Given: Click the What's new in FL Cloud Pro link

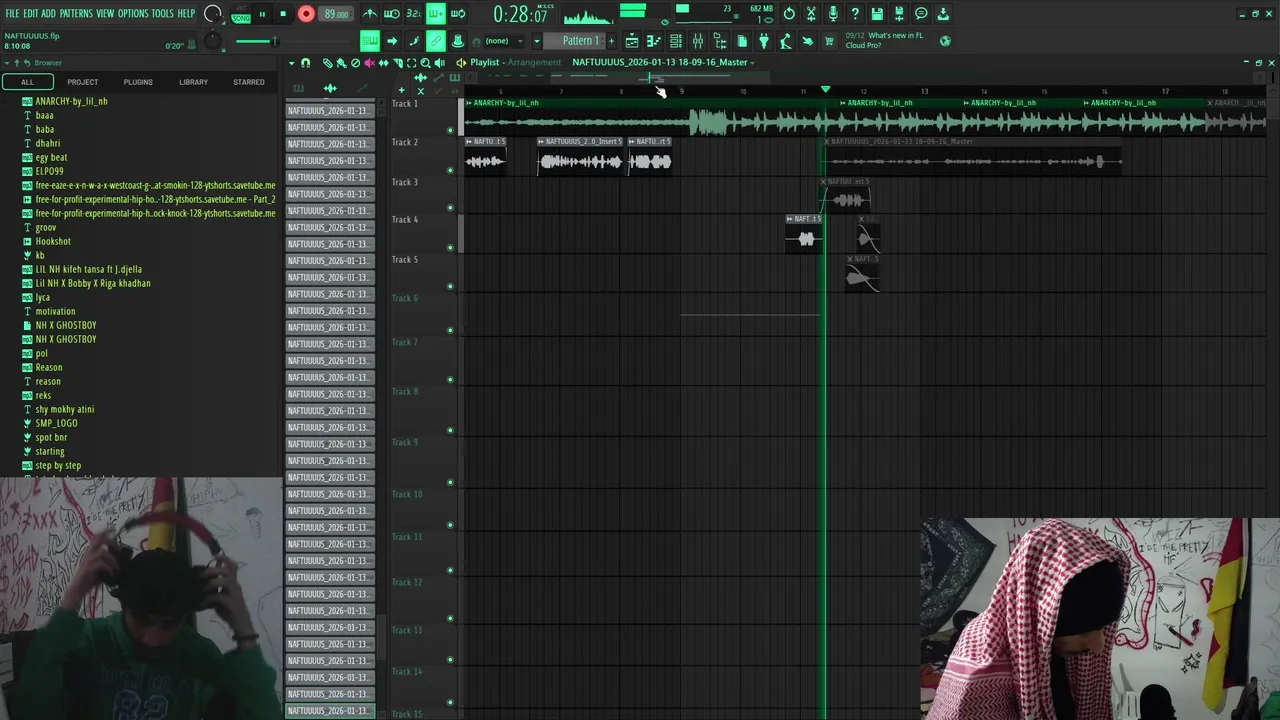Looking at the screenshot, I should (884, 41).
